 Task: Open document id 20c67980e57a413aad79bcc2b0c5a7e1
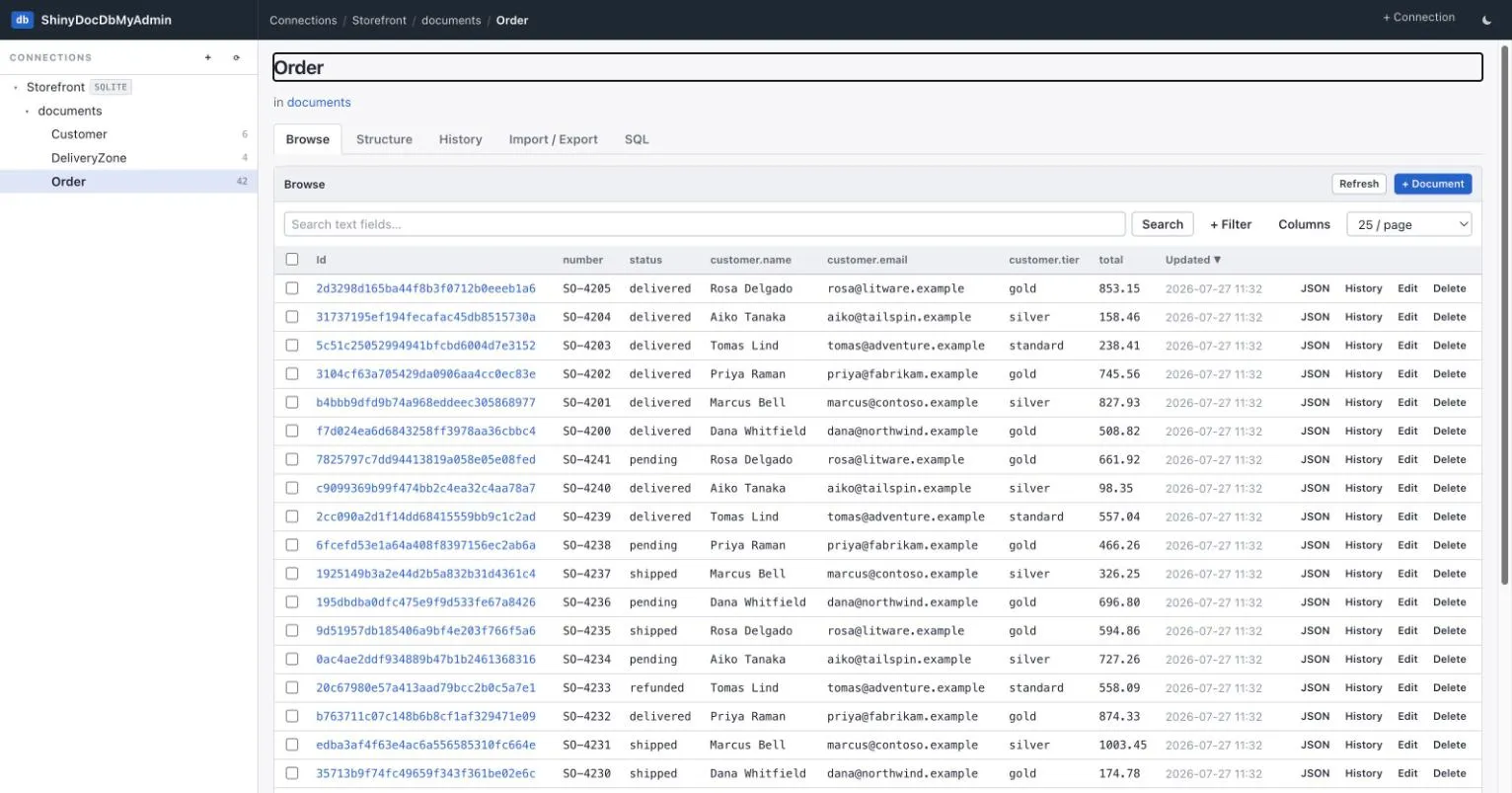(x=425, y=687)
